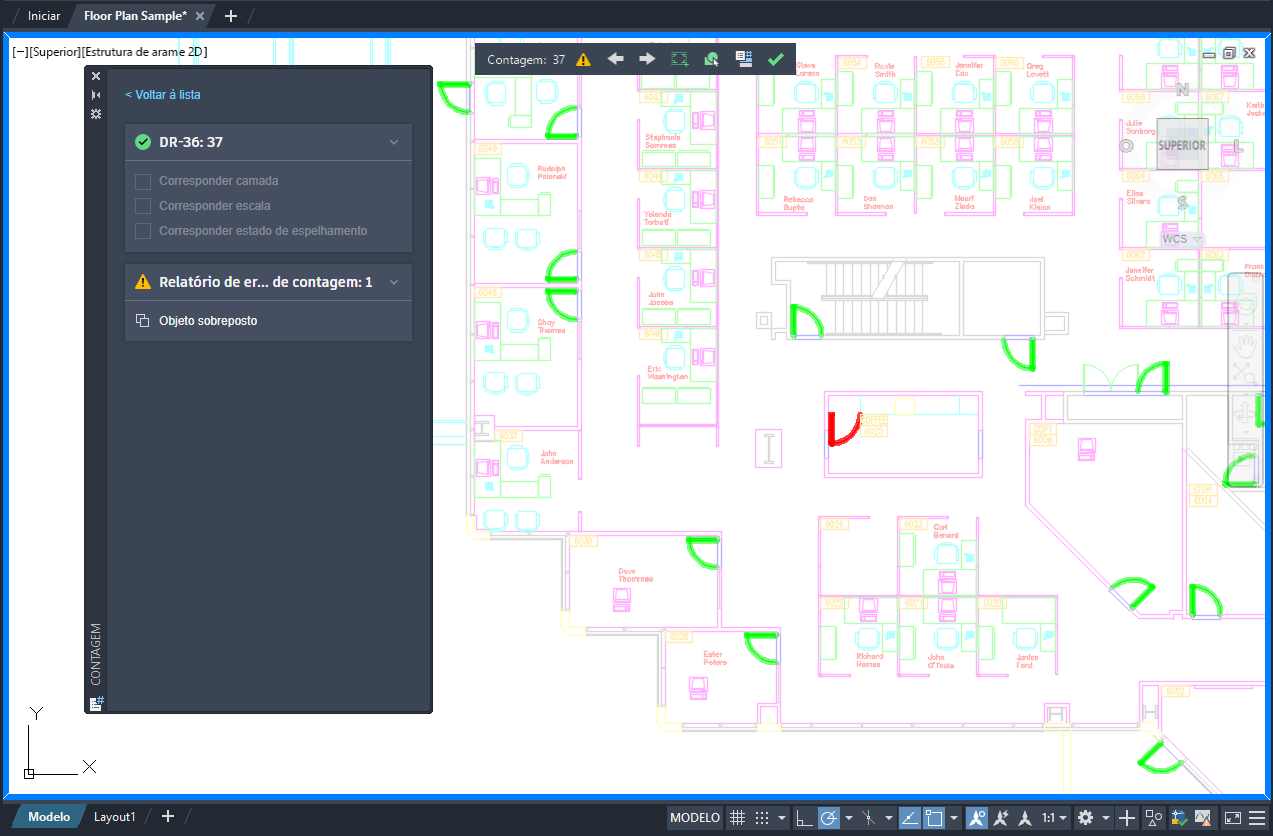Open CAD standards check icon
Image resolution: width=1273 pixels, height=836 pixels.
tap(1178, 818)
